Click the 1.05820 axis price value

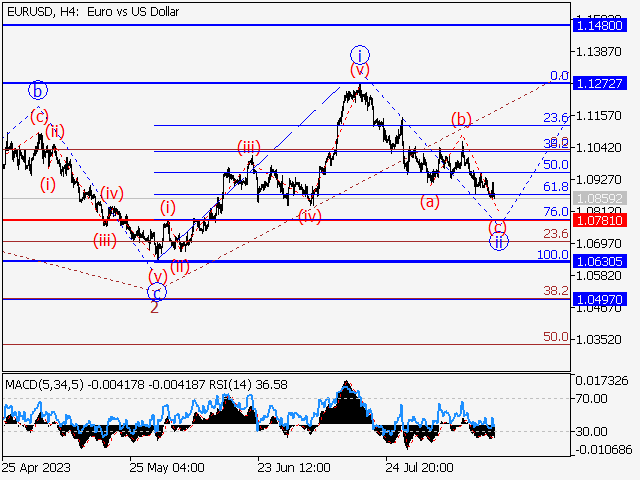point(599,276)
